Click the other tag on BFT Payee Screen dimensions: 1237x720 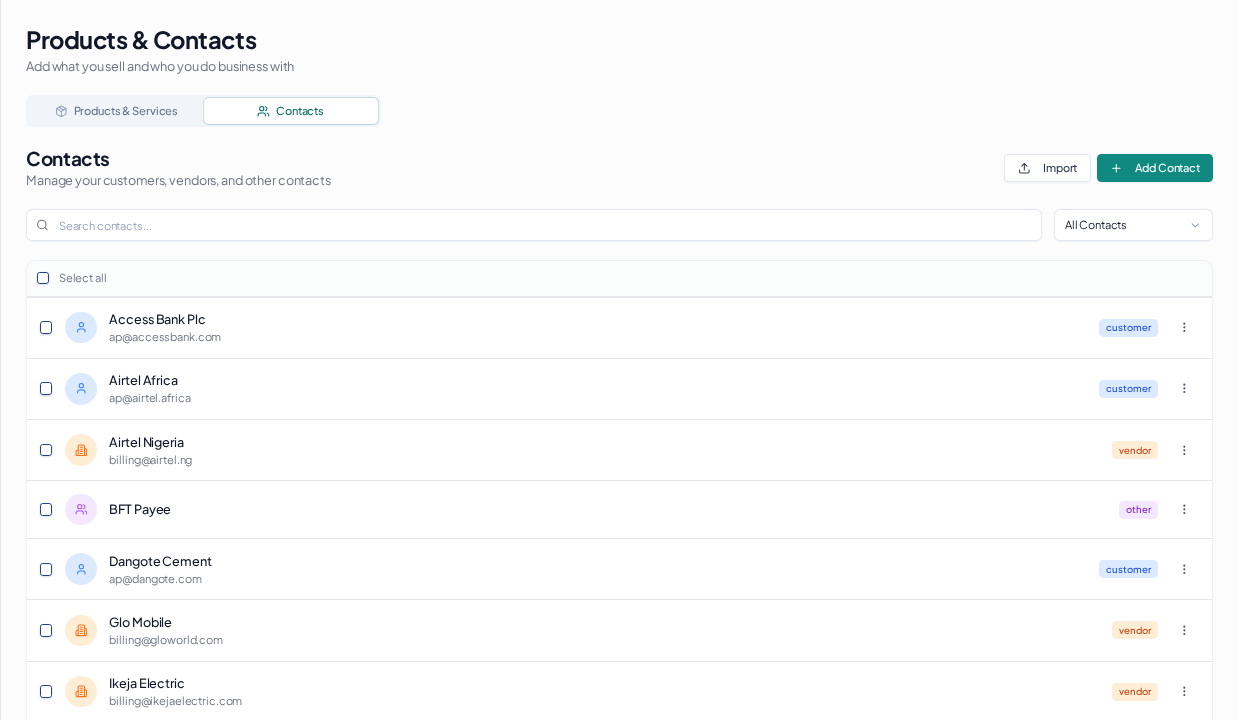[1138, 510]
